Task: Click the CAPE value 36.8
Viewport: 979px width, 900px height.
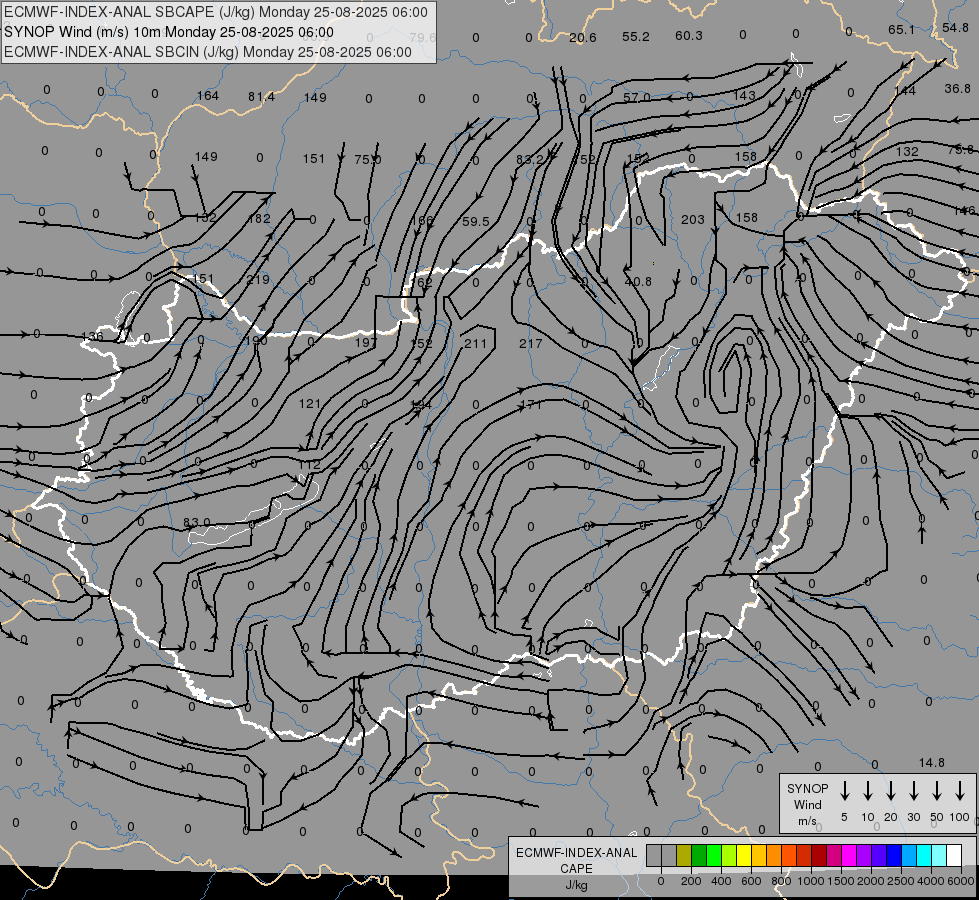Action: coord(957,89)
